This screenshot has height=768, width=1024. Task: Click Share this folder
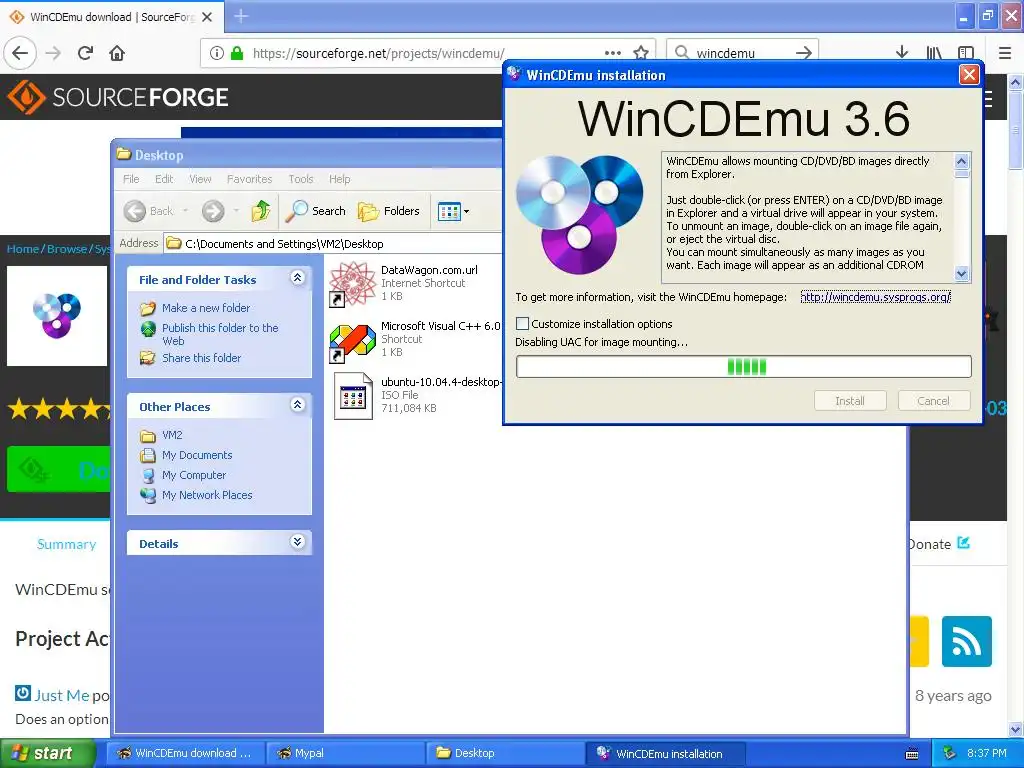pyautogui.click(x=201, y=358)
